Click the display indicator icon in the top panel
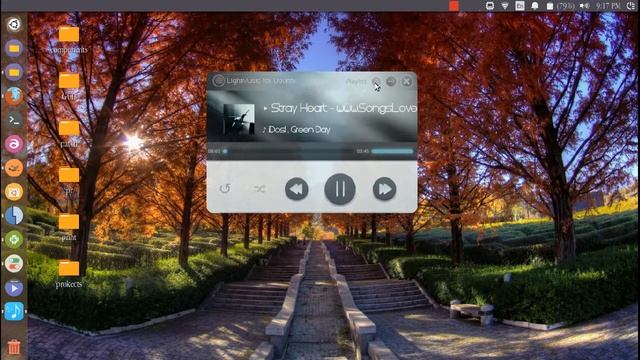The image size is (640, 360). (x=490, y=6)
